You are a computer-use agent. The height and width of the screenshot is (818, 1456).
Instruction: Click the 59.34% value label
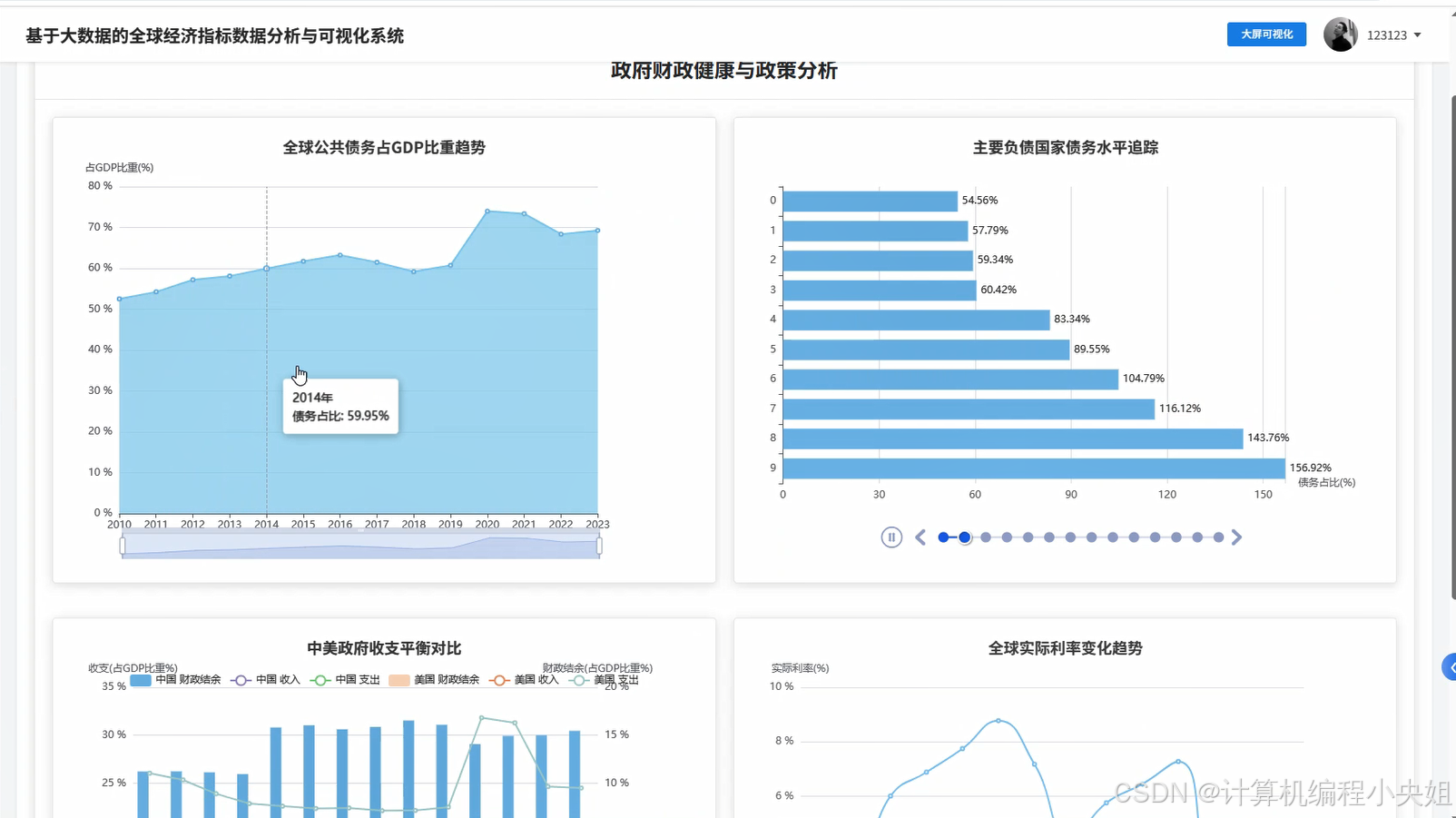click(995, 260)
